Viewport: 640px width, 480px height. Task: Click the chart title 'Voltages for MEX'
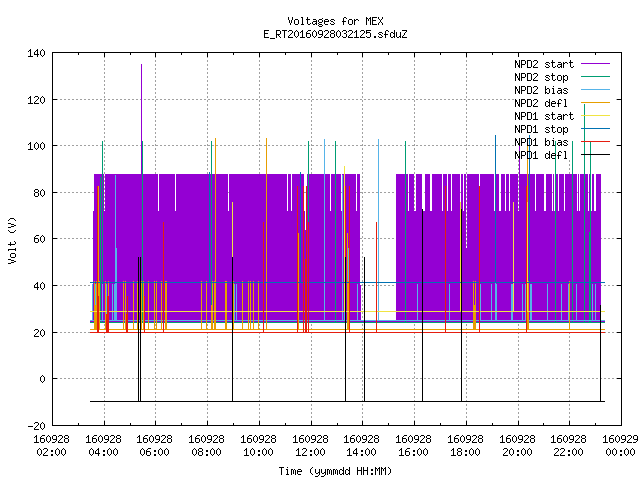(x=335, y=21)
